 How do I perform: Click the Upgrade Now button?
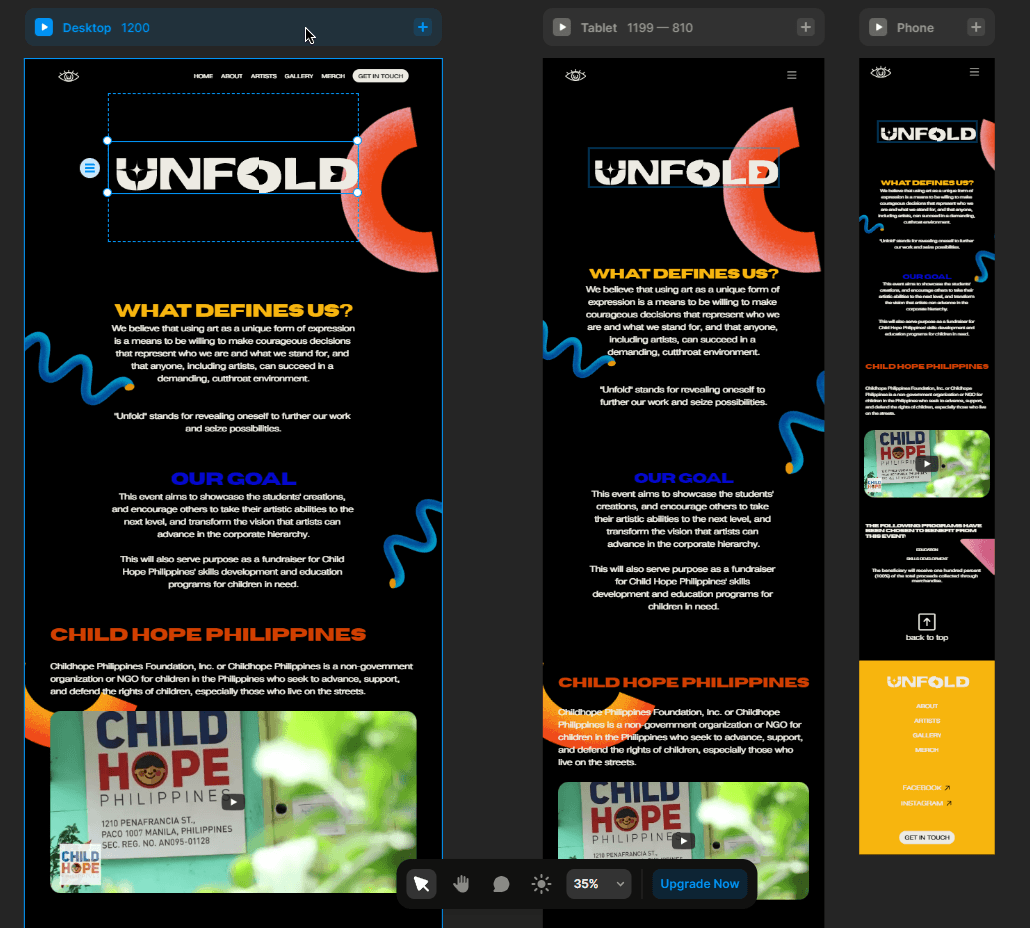[x=700, y=884]
